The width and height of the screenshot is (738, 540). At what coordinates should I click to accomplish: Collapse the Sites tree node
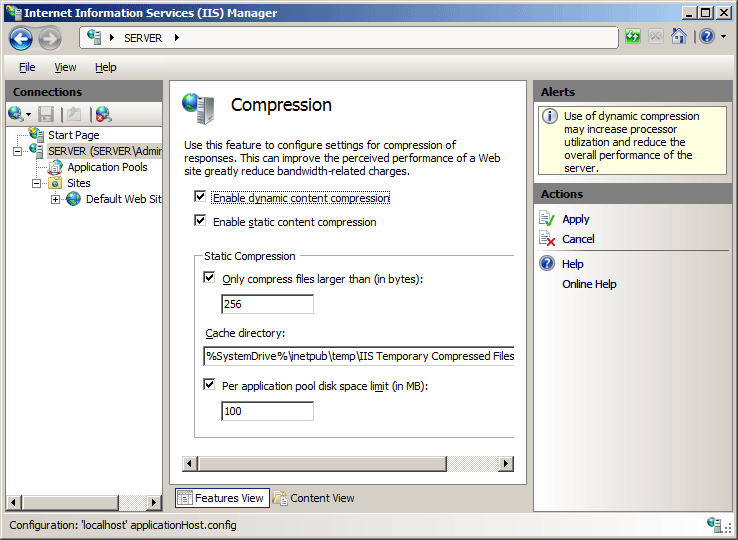pos(37,183)
